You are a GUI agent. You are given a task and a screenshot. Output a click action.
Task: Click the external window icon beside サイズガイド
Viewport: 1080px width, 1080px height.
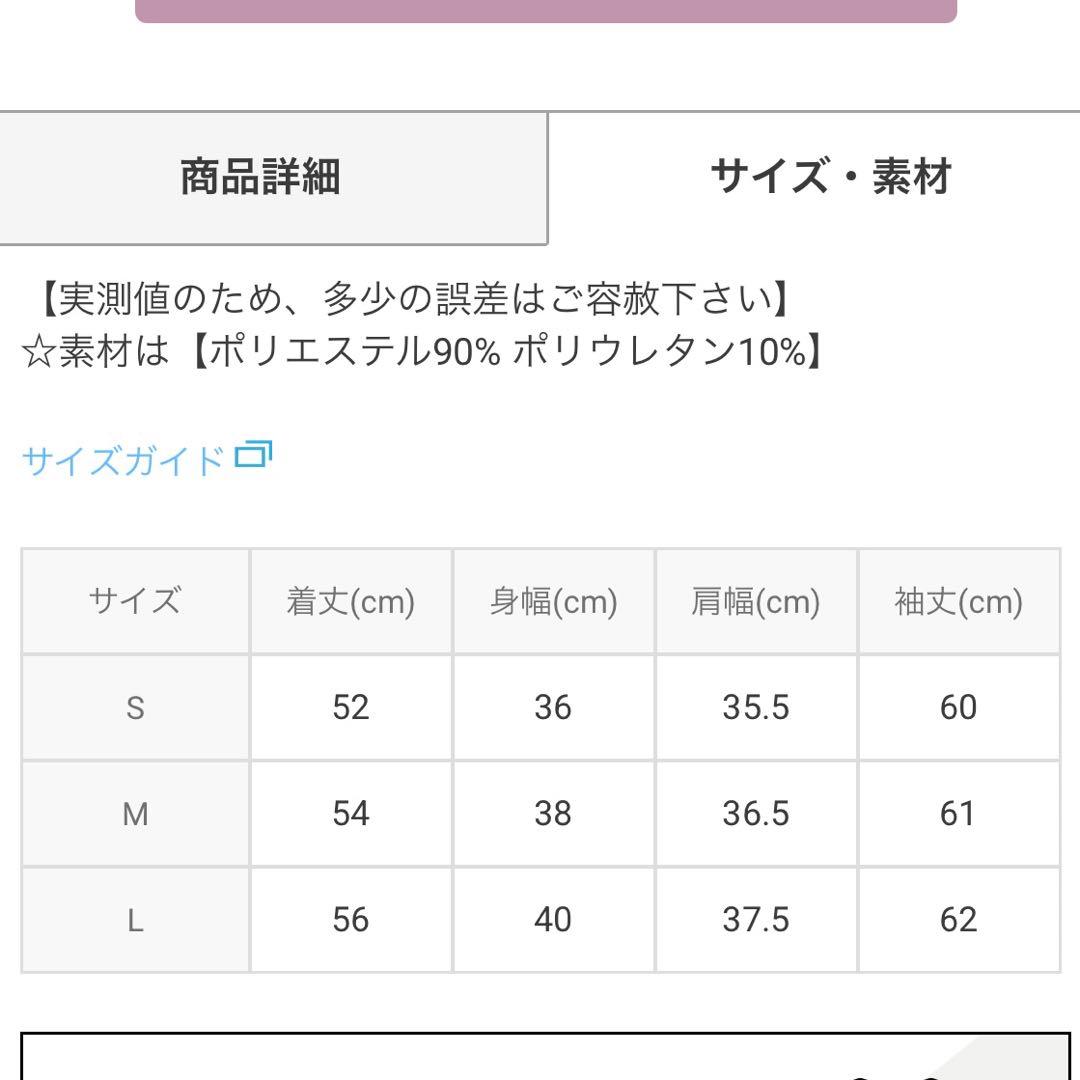[253, 456]
